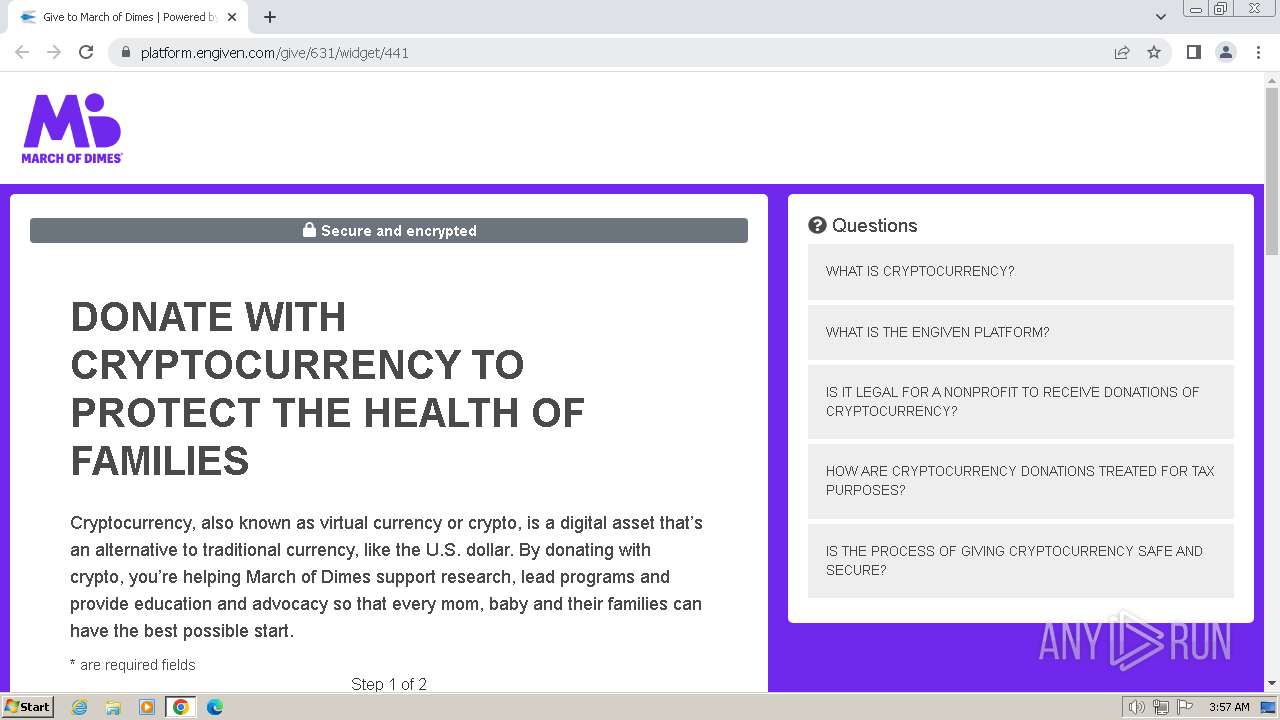
Task: View site info via the padlock icon
Action: point(125,52)
